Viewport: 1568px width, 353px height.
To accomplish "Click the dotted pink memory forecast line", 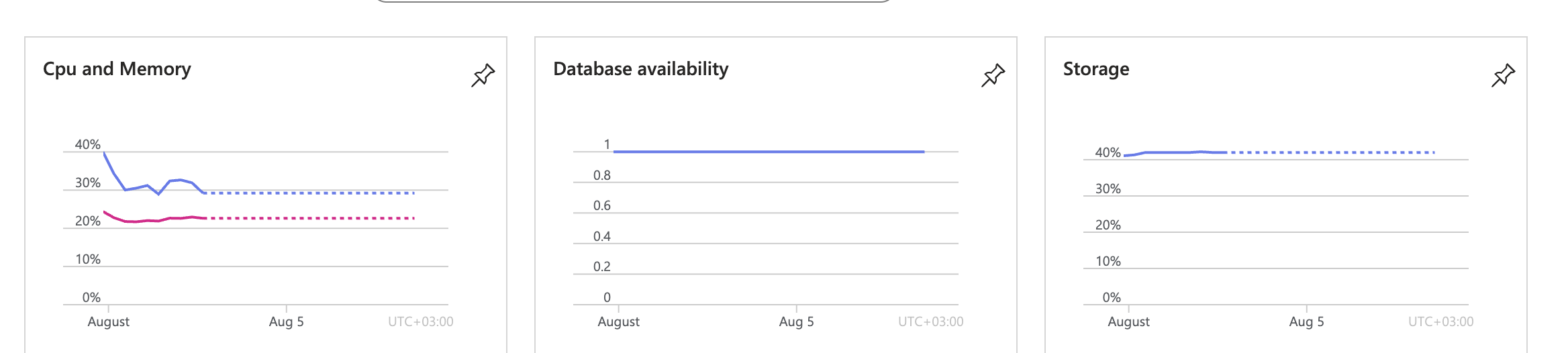I will click(310, 218).
